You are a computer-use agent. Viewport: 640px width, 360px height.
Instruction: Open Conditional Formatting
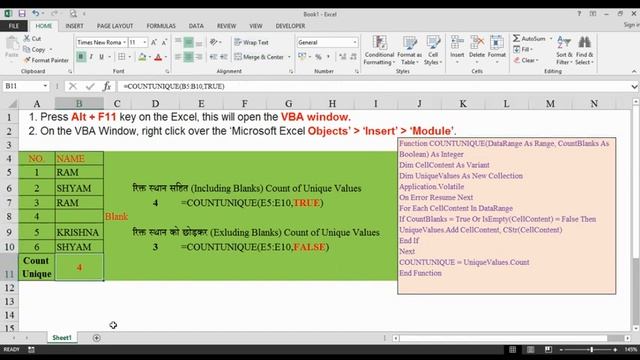tap(379, 50)
